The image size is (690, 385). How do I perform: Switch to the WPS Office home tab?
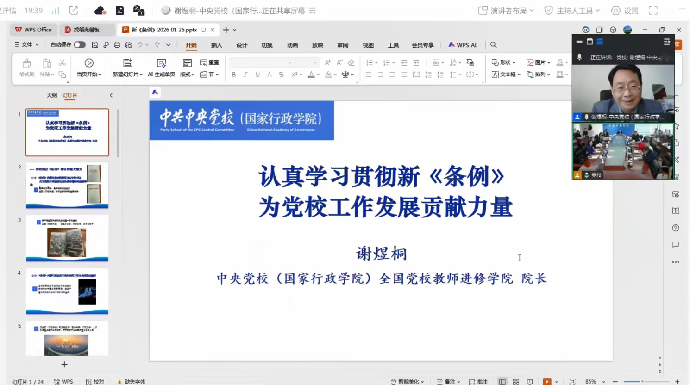[x=33, y=29]
